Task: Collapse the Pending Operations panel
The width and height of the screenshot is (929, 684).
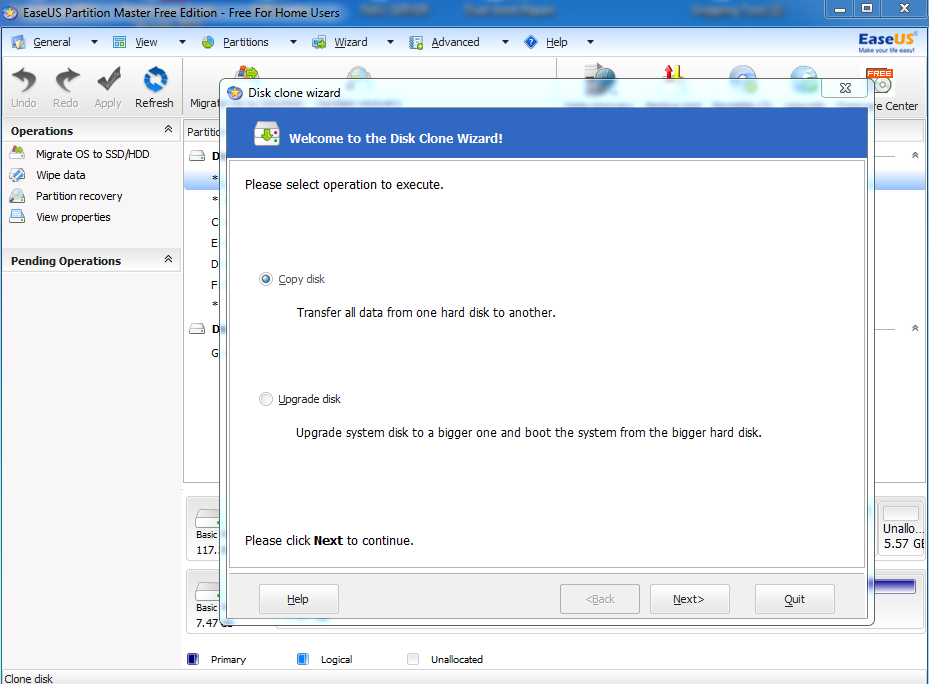Action: click(x=168, y=259)
